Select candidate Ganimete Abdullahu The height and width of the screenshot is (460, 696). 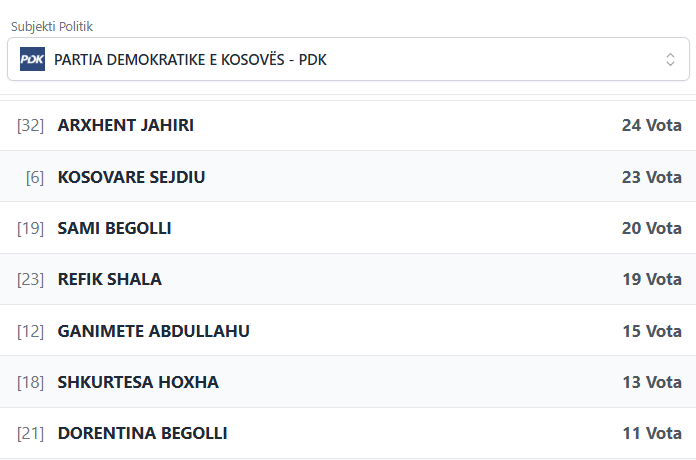154,331
